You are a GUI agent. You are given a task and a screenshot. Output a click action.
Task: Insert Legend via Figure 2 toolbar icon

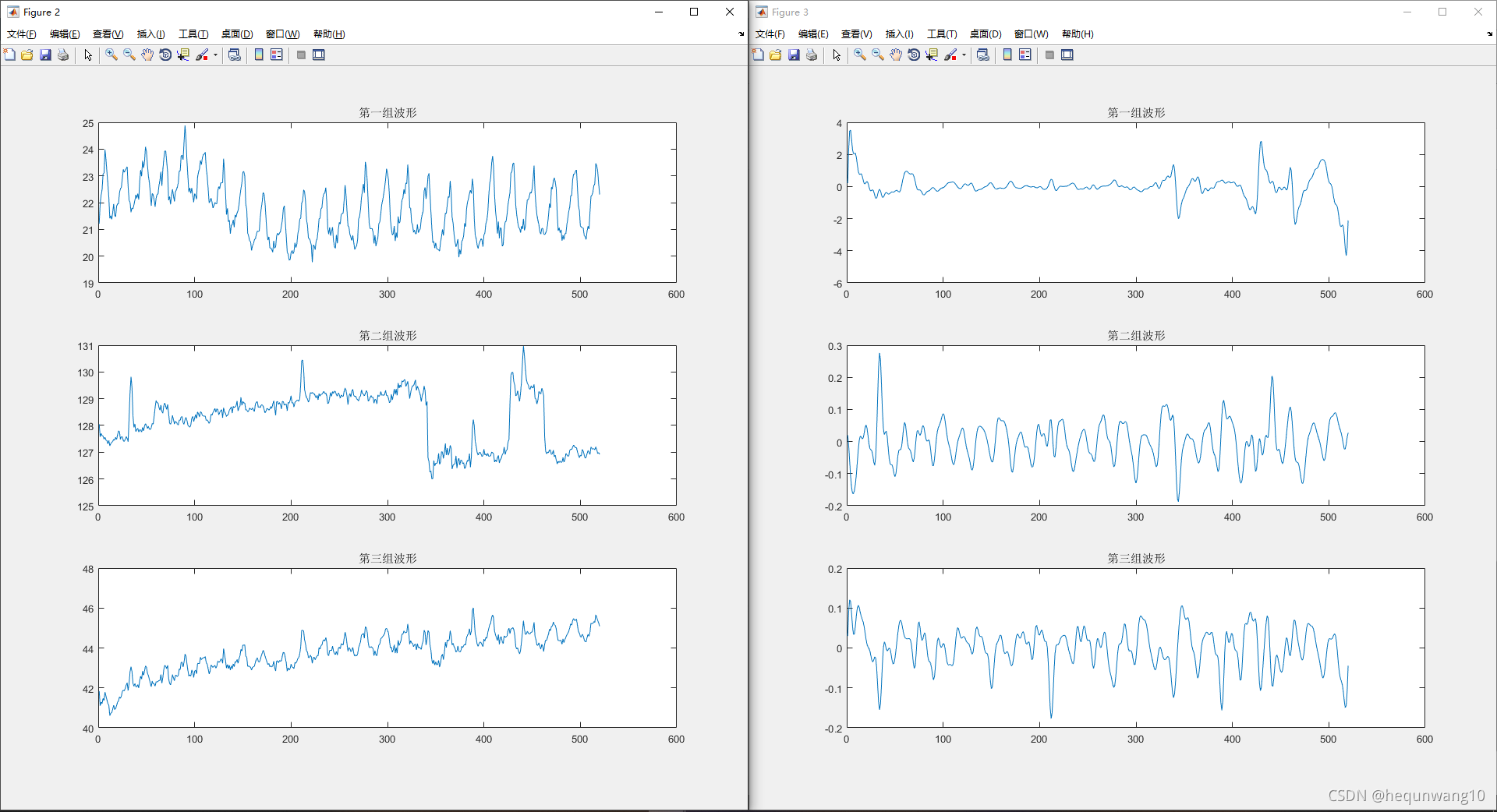(277, 55)
